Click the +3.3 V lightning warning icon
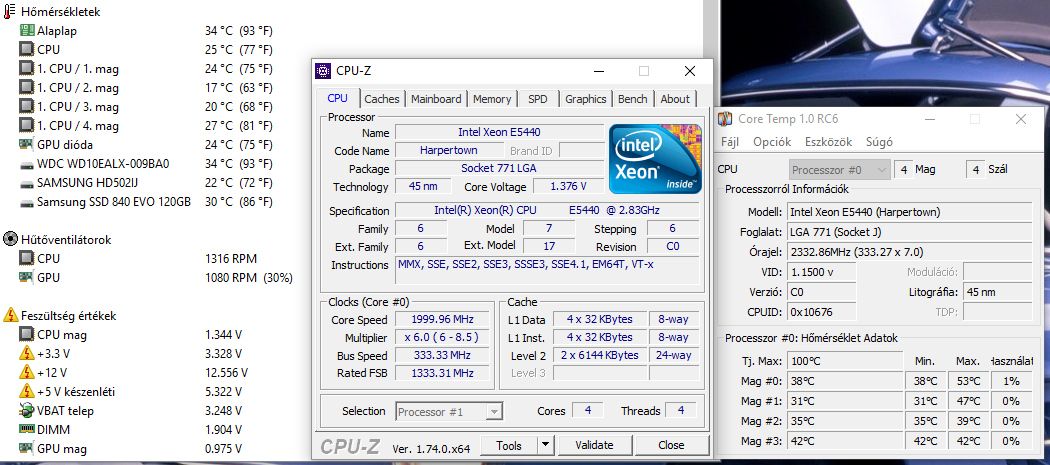 (27, 354)
